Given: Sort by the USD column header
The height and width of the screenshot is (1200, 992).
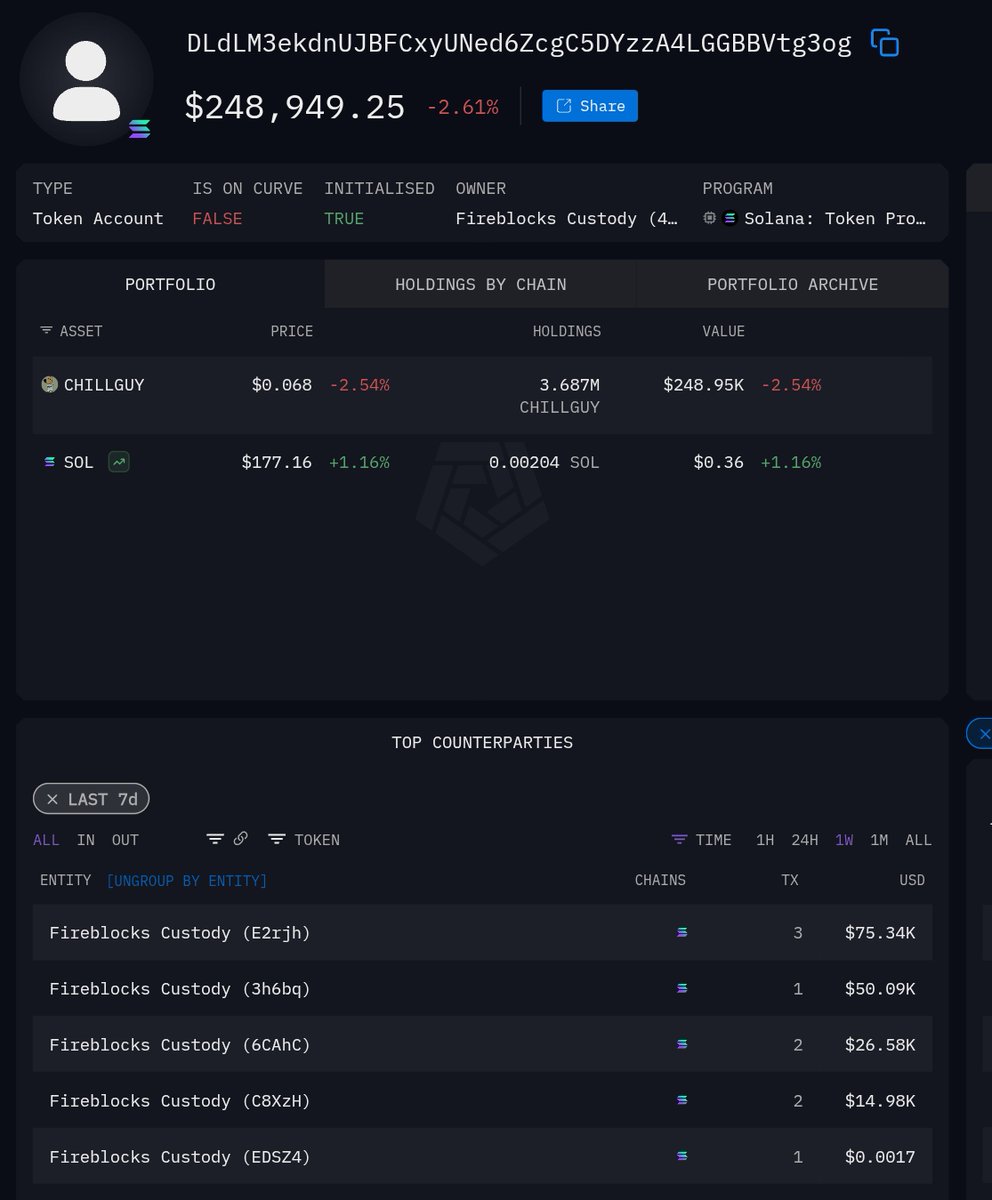Looking at the screenshot, I should point(912,881).
